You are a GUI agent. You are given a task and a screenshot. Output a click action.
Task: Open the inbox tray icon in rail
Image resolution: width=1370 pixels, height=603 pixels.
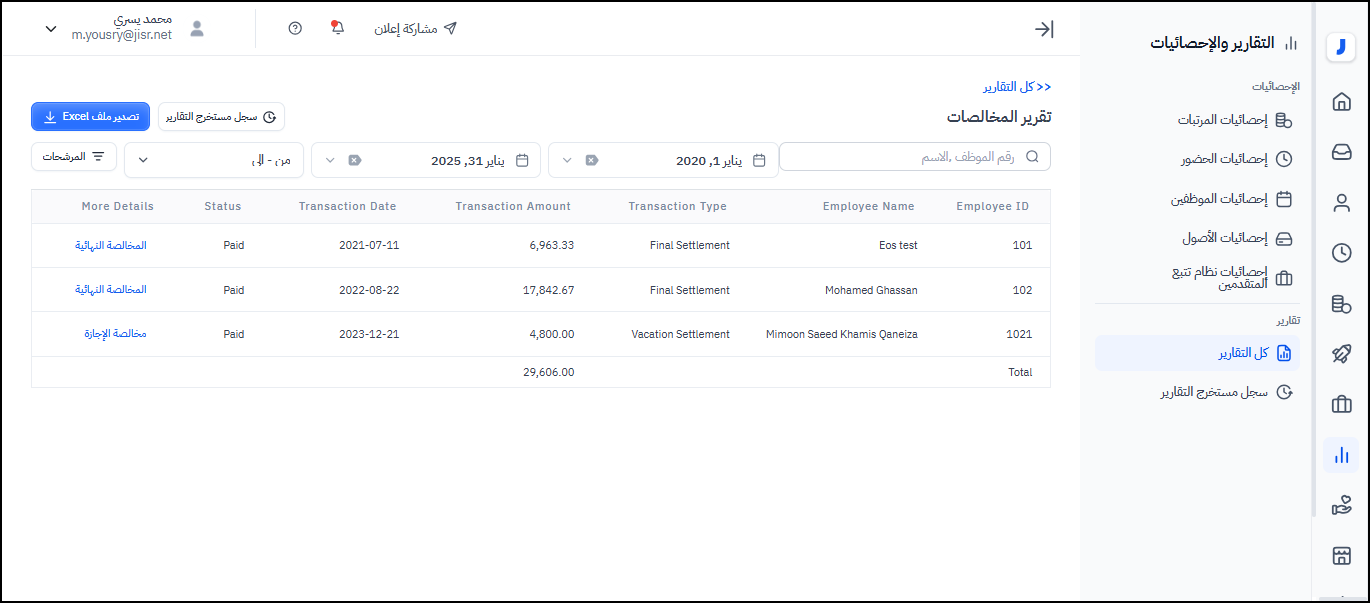1341,152
